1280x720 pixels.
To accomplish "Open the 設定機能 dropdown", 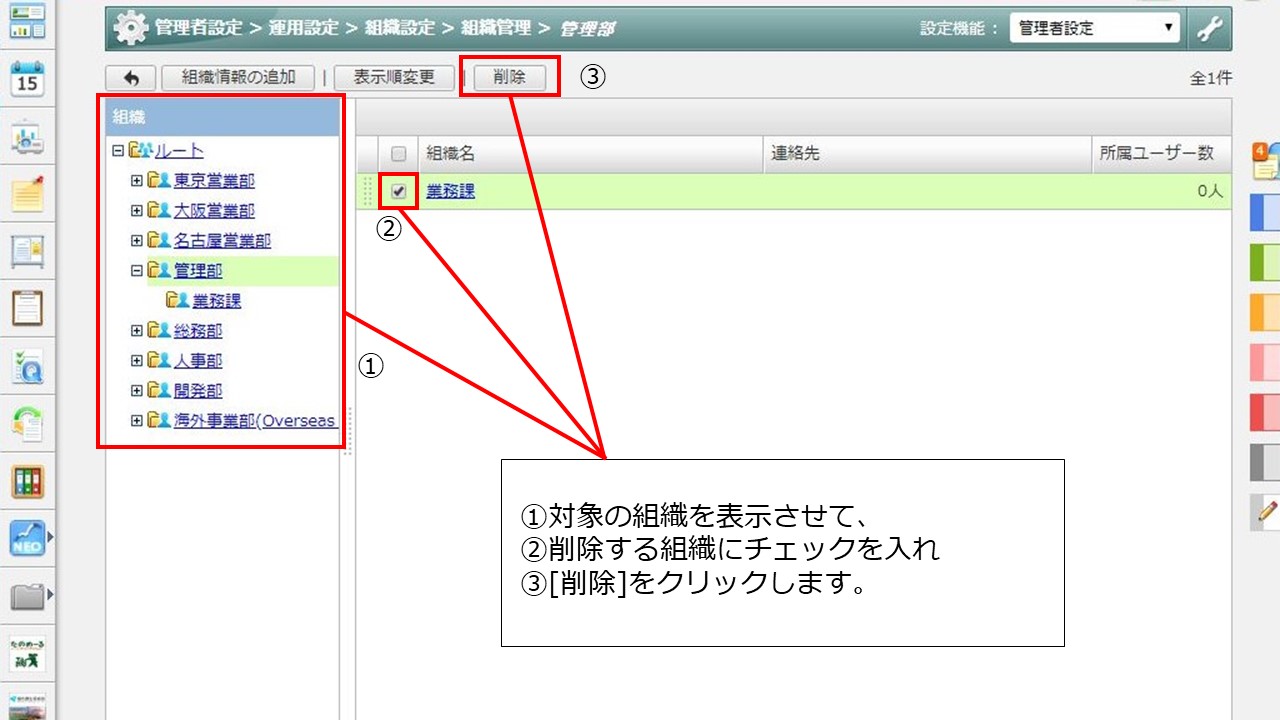I will [1095, 29].
